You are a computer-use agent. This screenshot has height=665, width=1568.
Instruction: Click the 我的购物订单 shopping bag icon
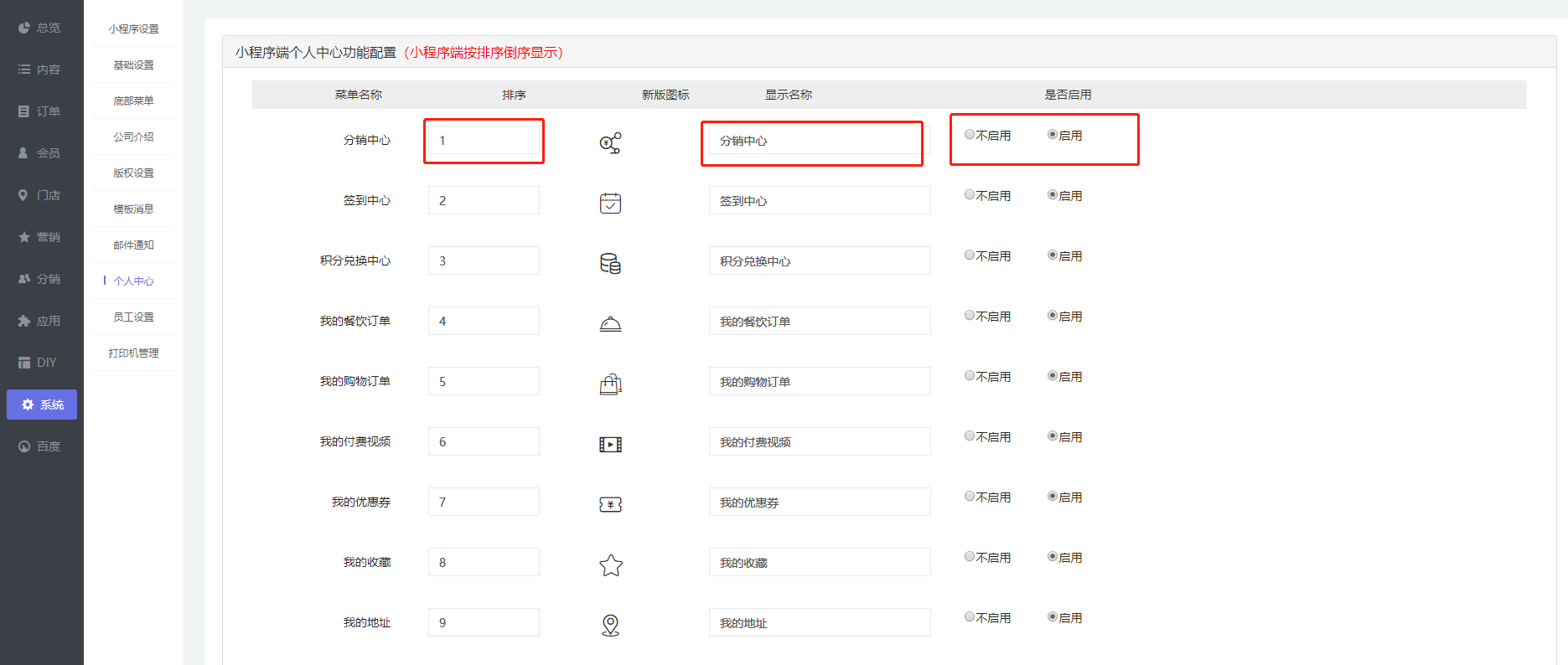(x=610, y=384)
